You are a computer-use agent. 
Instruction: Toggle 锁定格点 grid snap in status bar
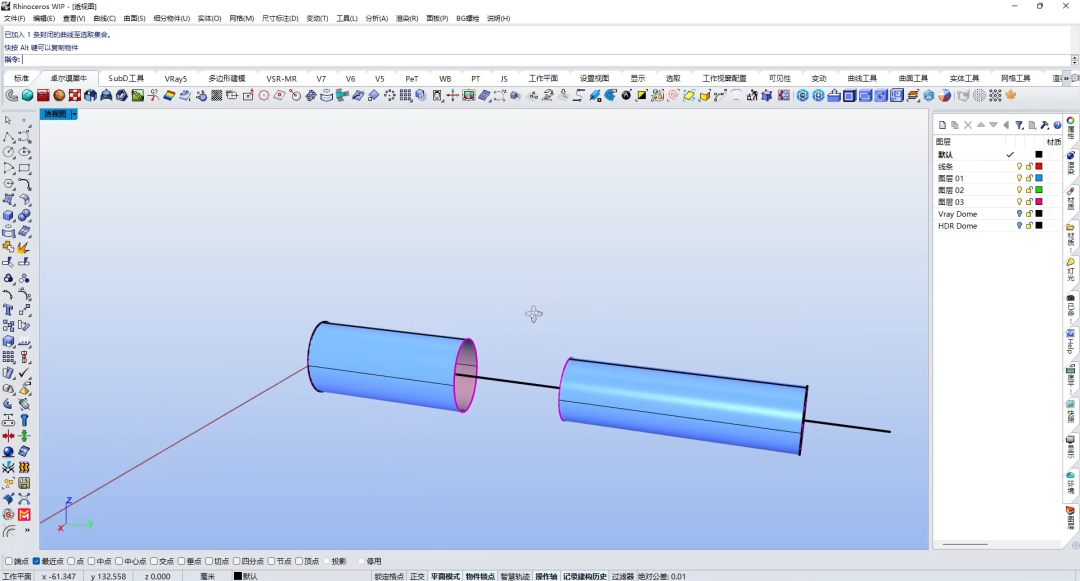(389, 576)
